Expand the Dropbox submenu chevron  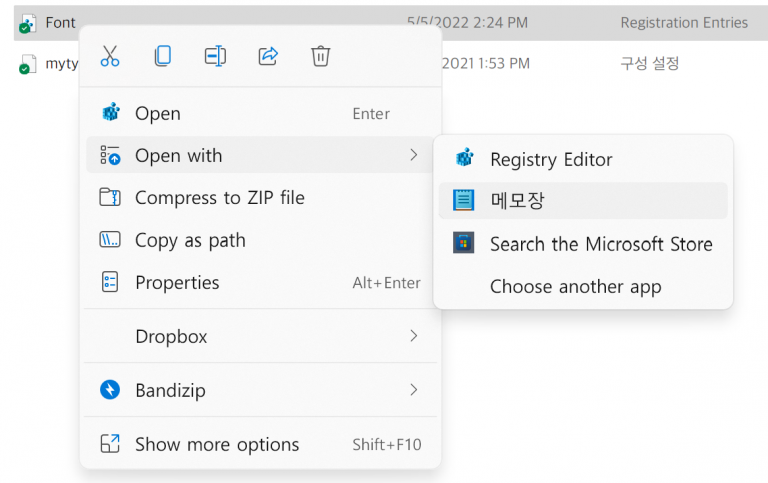click(414, 336)
